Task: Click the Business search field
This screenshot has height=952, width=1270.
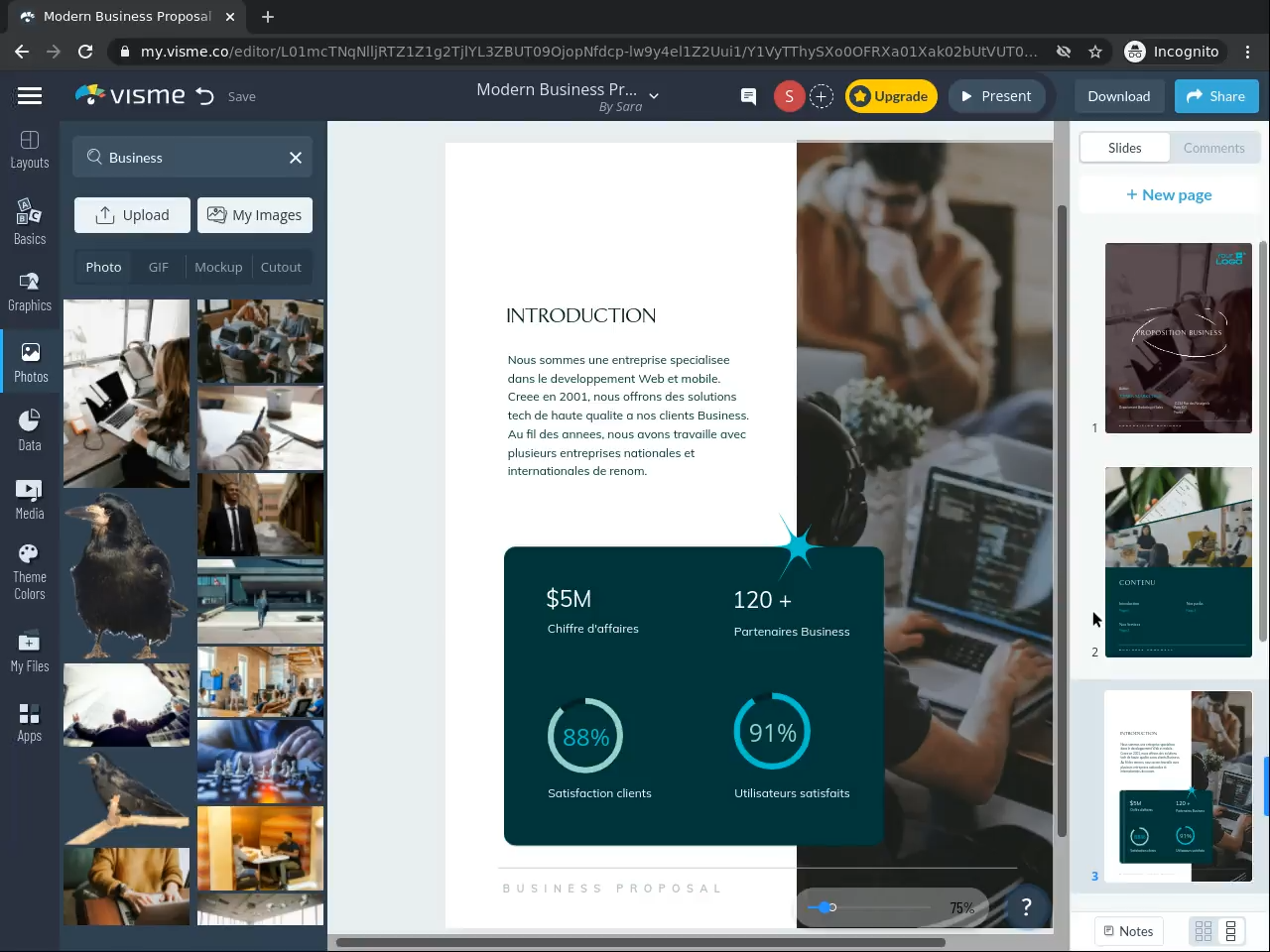Action: (192, 158)
